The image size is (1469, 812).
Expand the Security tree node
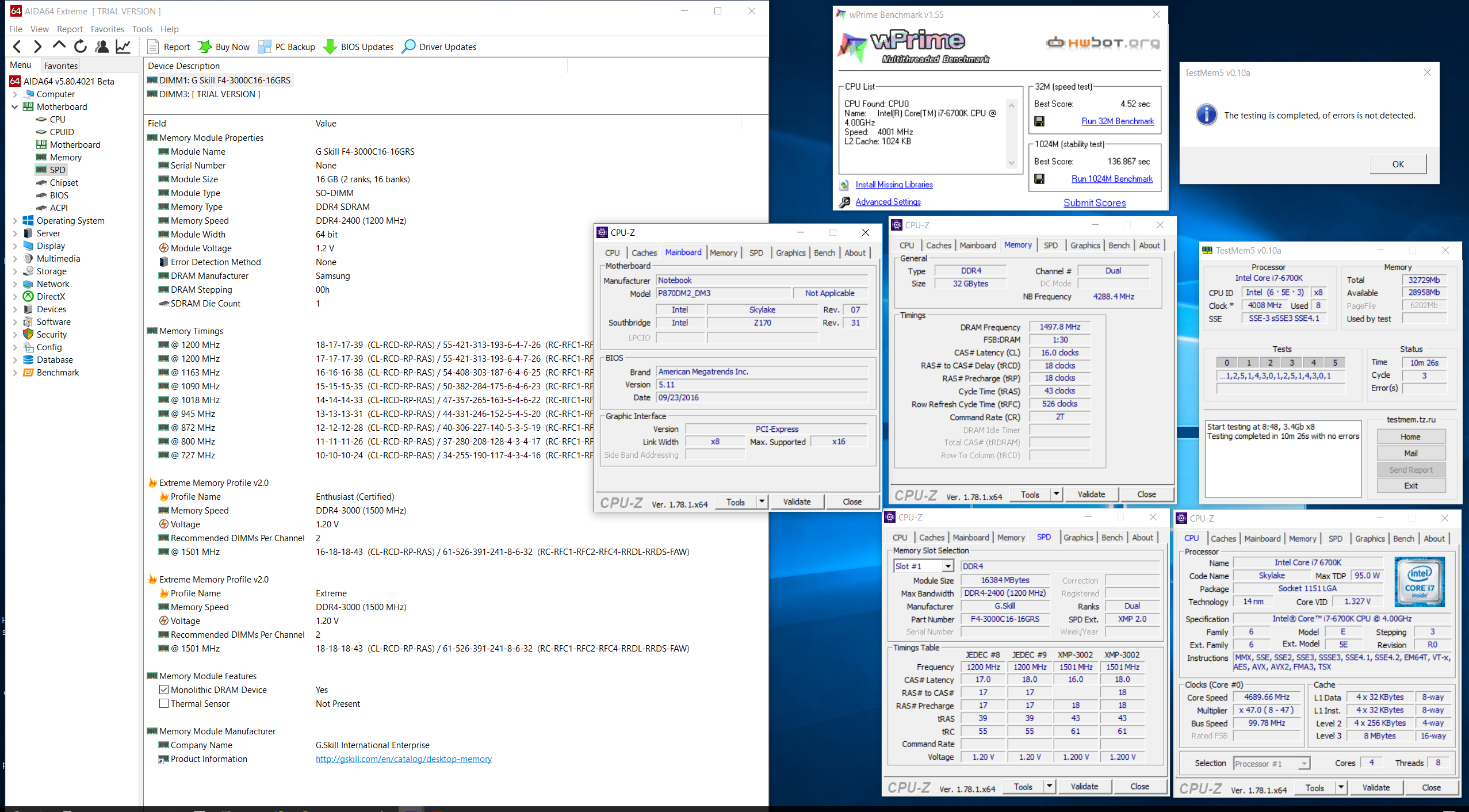pyautogui.click(x=15, y=335)
